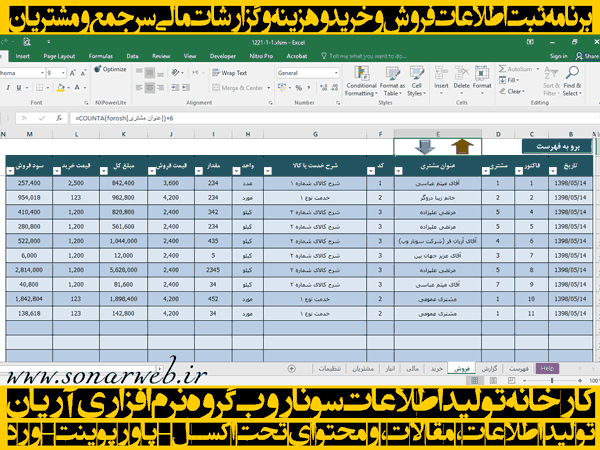This screenshot has width=600, height=450.
Task: Switch to Page Layout view in the status bar
Action: (493, 380)
